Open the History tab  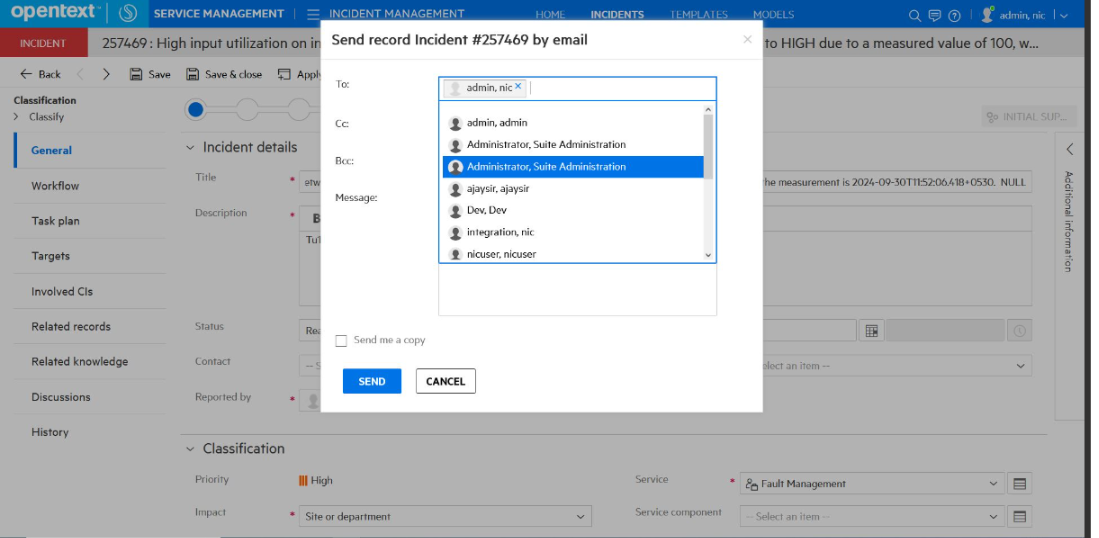click(x=90, y=432)
